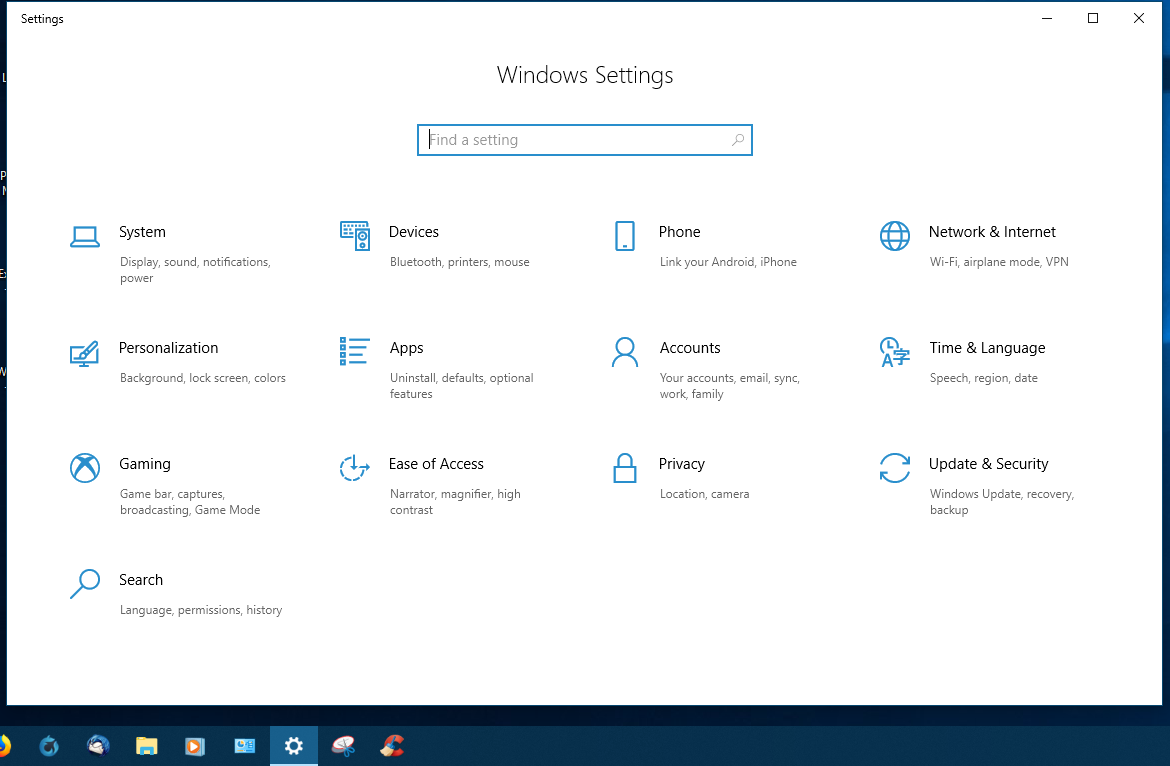1170x766 pixels.
Task: Open File Explorer from the taskbar
Action: (x=147, y=746)
